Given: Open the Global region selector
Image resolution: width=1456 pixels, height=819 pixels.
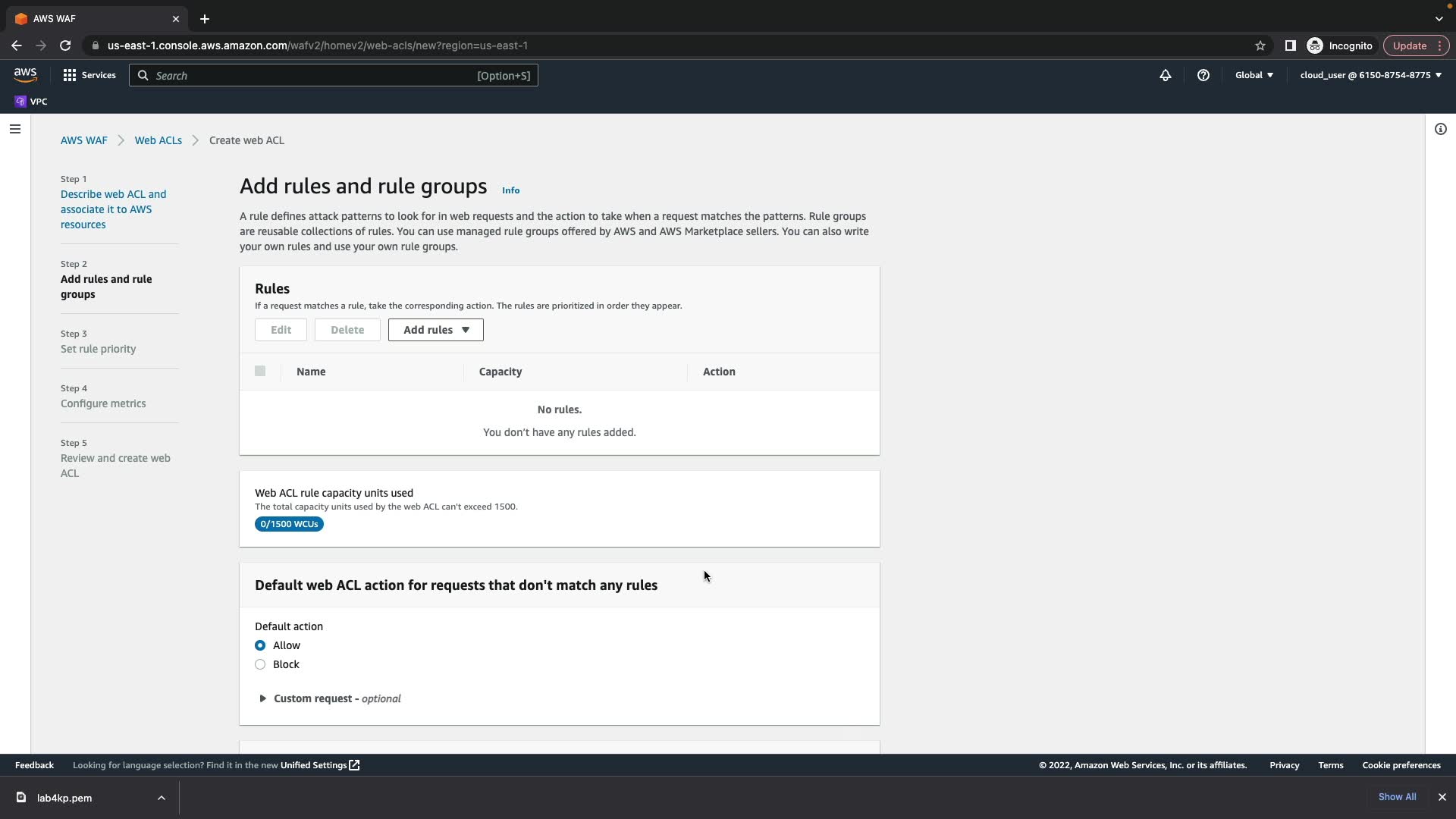Looking at the screenshot, I should (1254, 75).
